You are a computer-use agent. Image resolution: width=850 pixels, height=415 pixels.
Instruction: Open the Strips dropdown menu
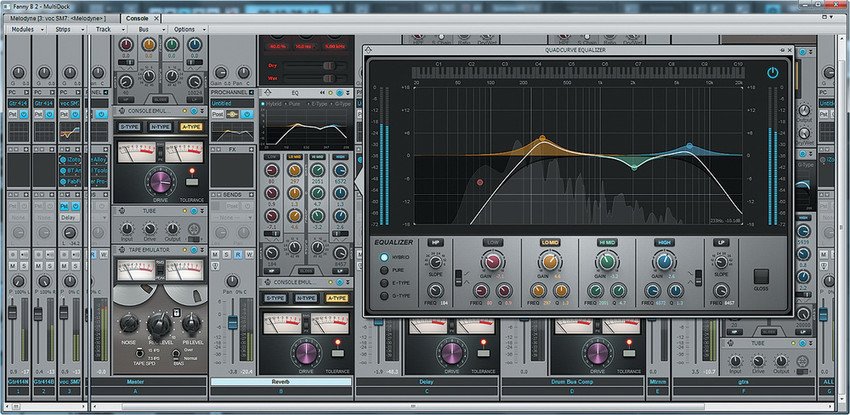(x=62, y=29)
